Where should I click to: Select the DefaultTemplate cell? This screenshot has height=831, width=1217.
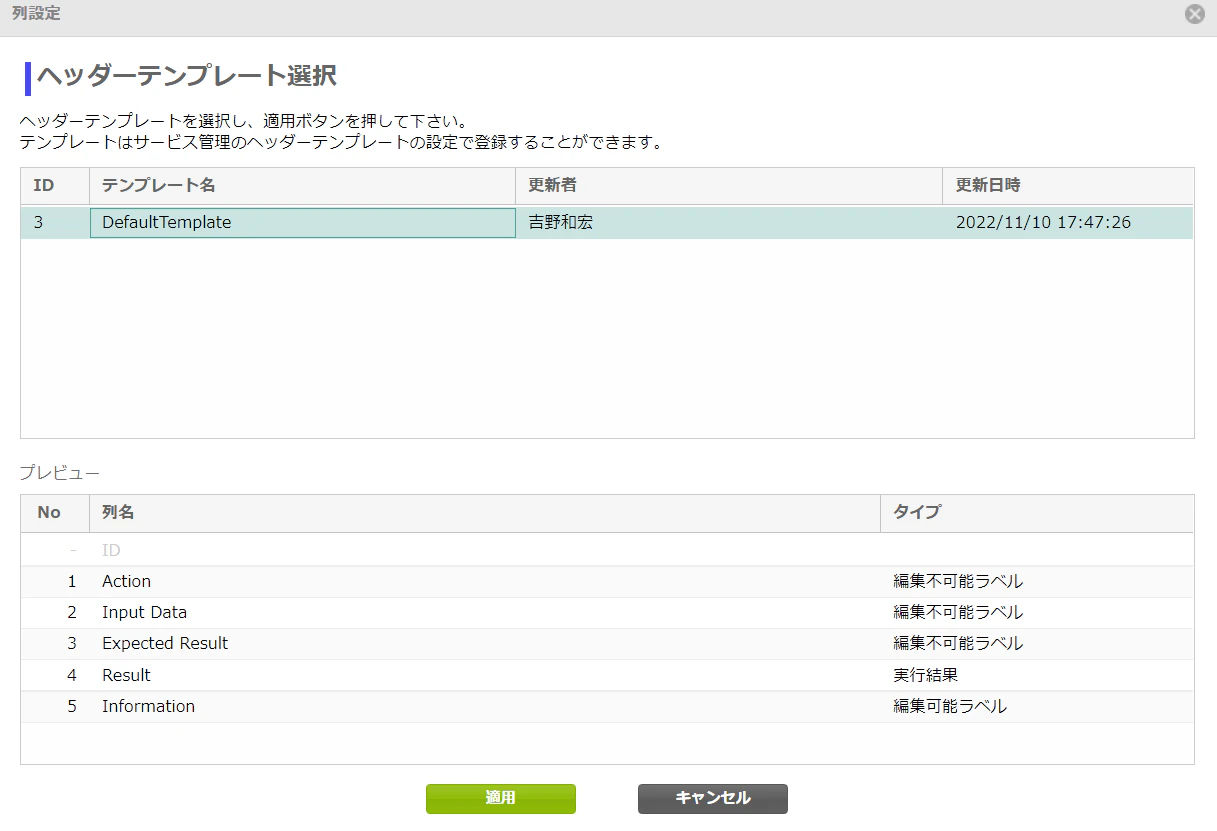click(x=303, y=222)
